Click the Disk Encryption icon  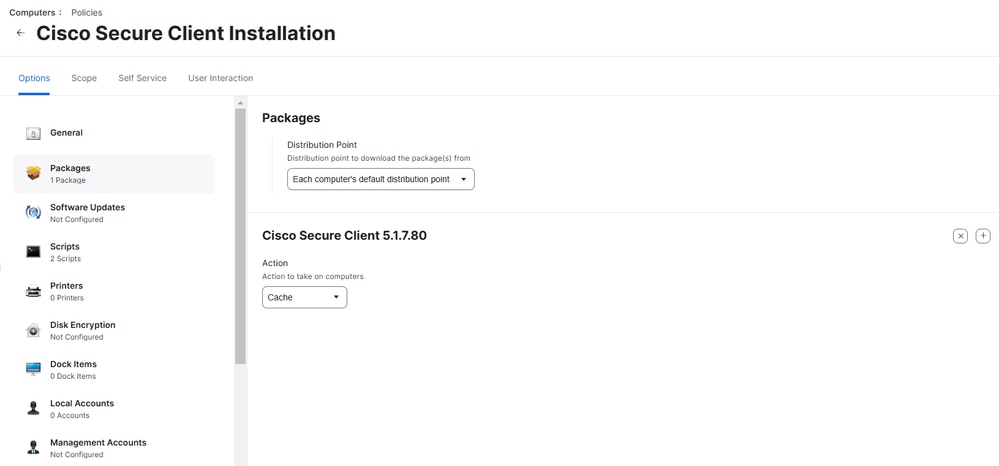point(33,330)
